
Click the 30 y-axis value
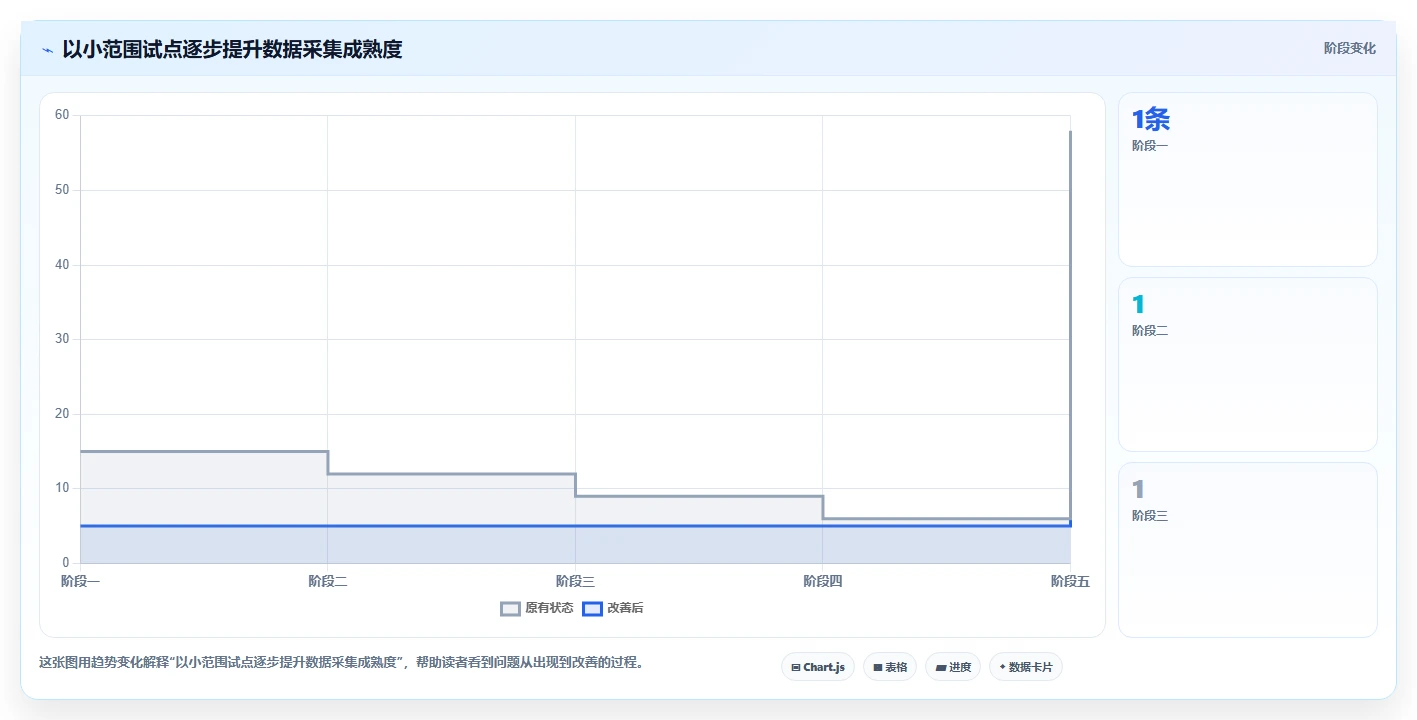click(x=62, y=339)
